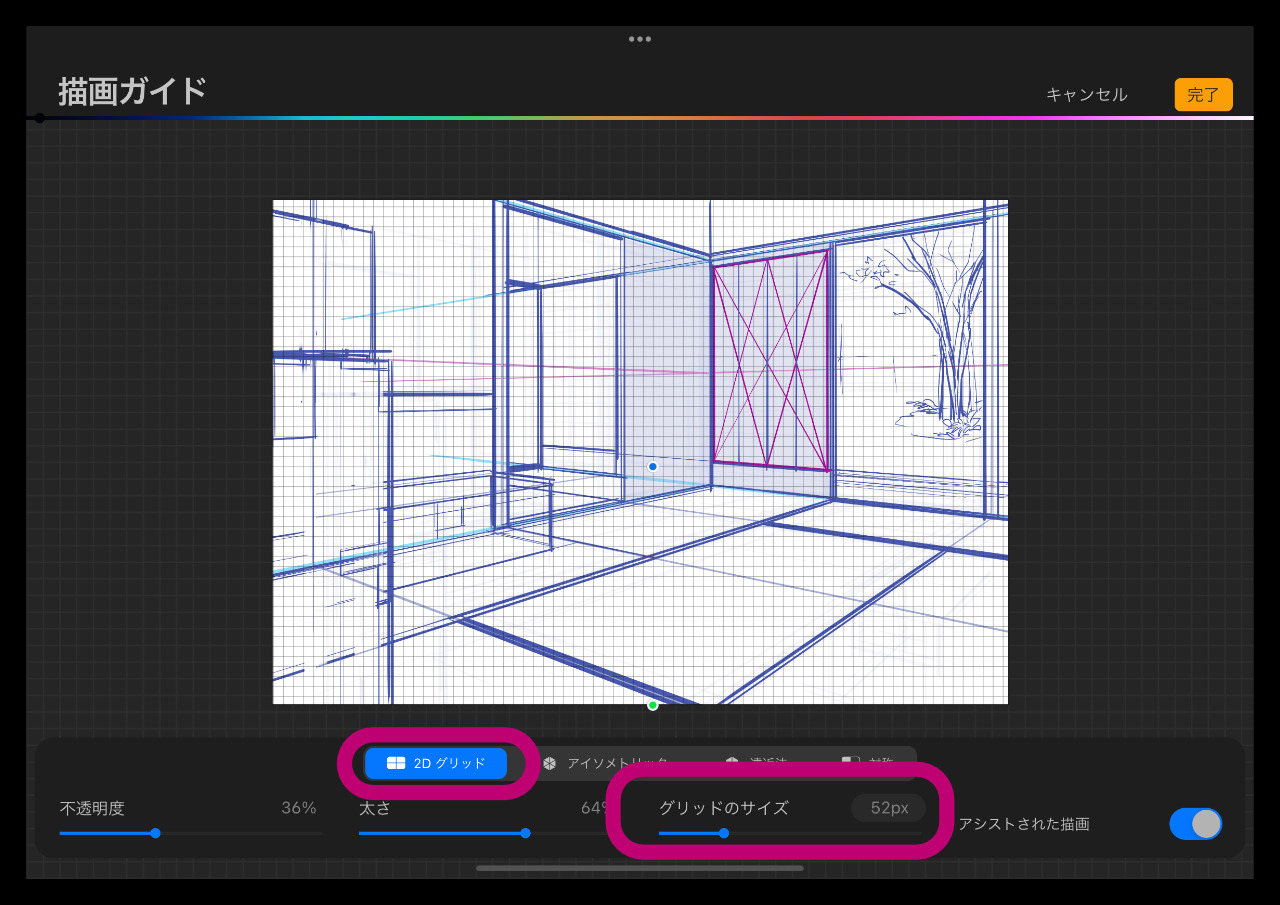Click the rainbow hue color bar
The width and height of the screenshot is (1280, 905).
pyautogui.click(x=640, y=118)
